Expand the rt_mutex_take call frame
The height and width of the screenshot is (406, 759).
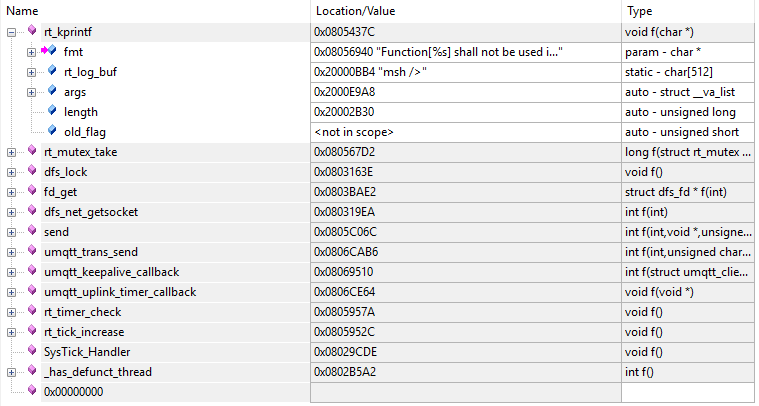pyautogui.click(x=11, y=152)
